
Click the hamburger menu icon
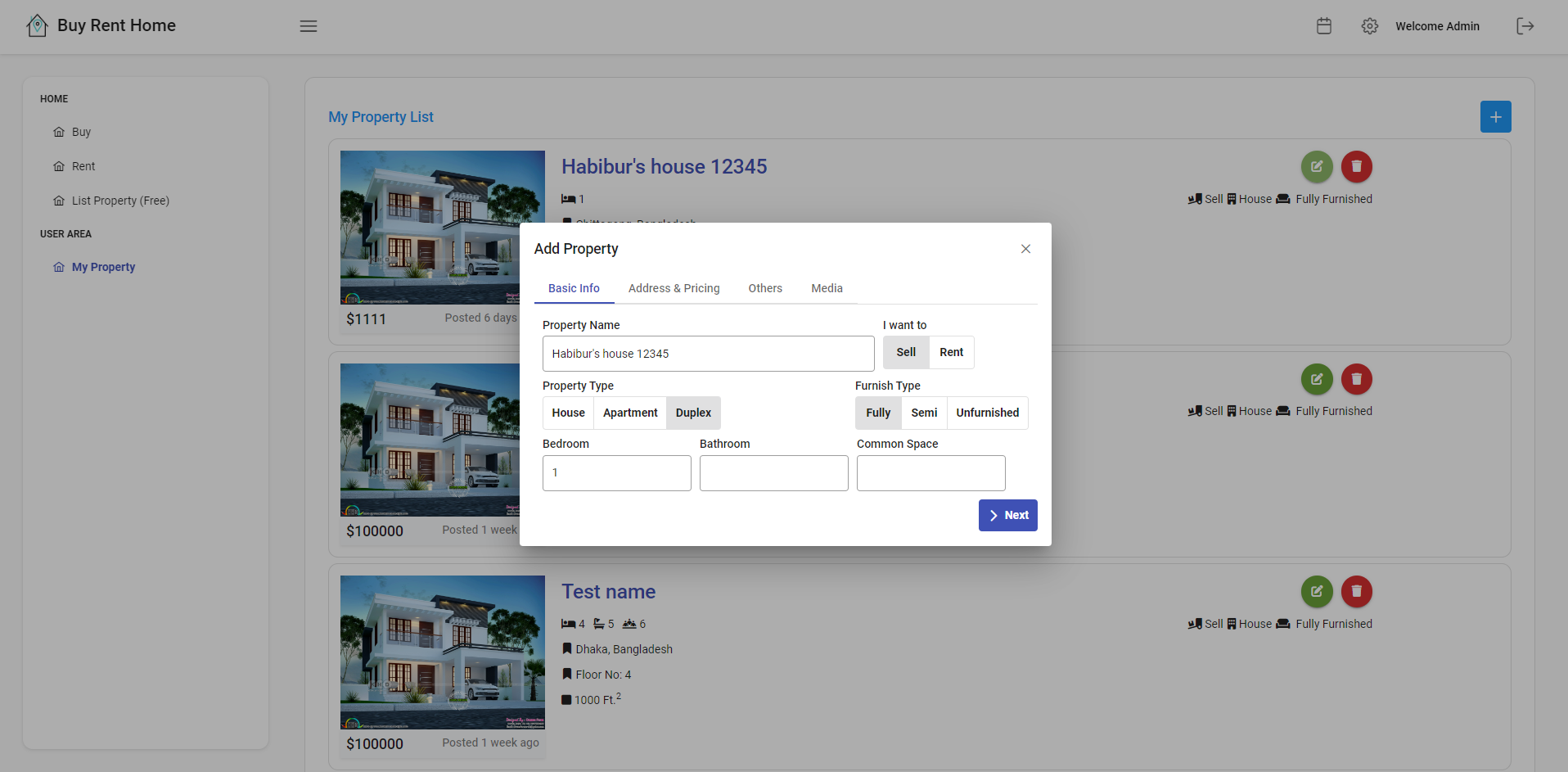(x=308, y=26)
